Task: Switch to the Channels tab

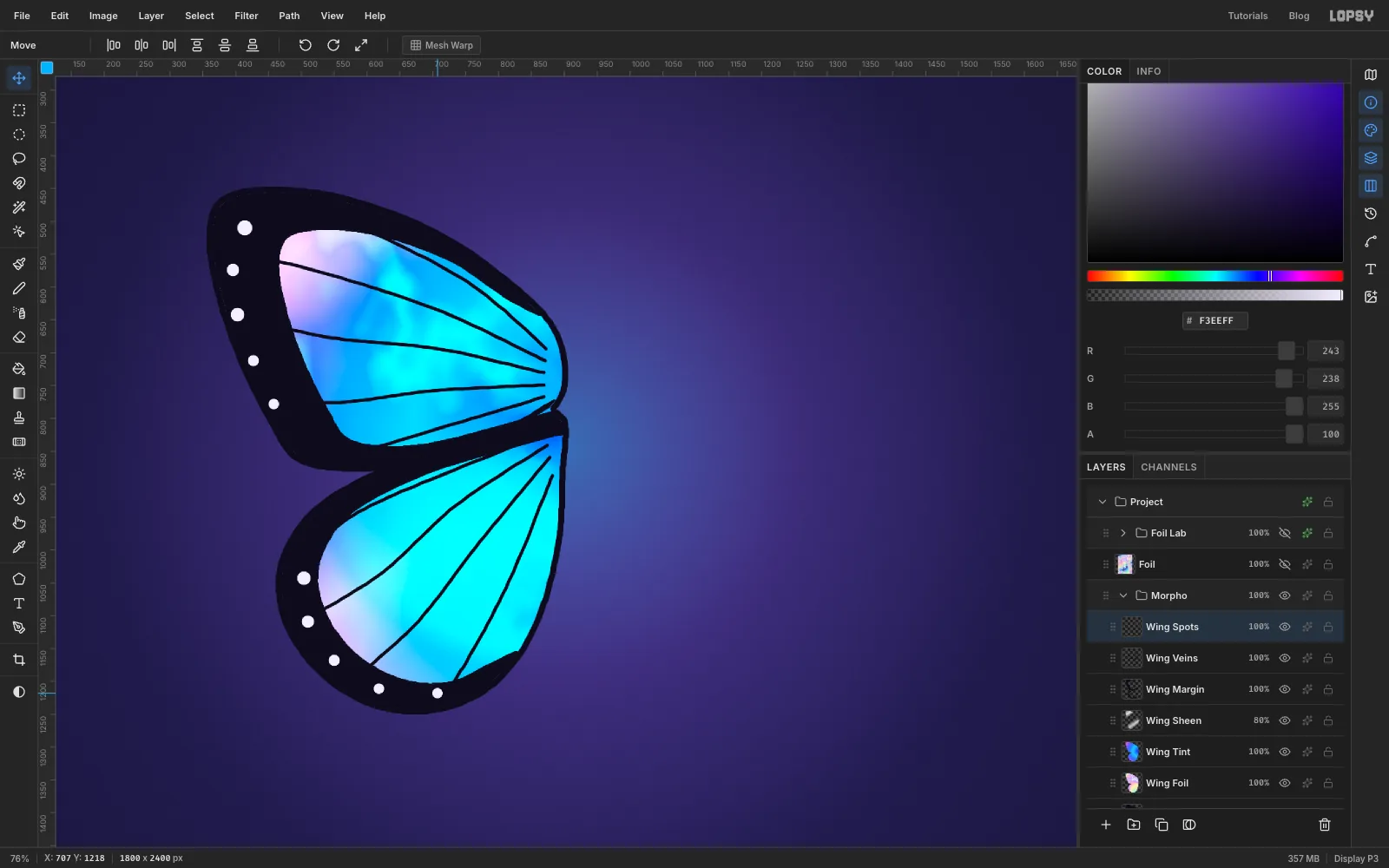Action: coord(1168,467)
